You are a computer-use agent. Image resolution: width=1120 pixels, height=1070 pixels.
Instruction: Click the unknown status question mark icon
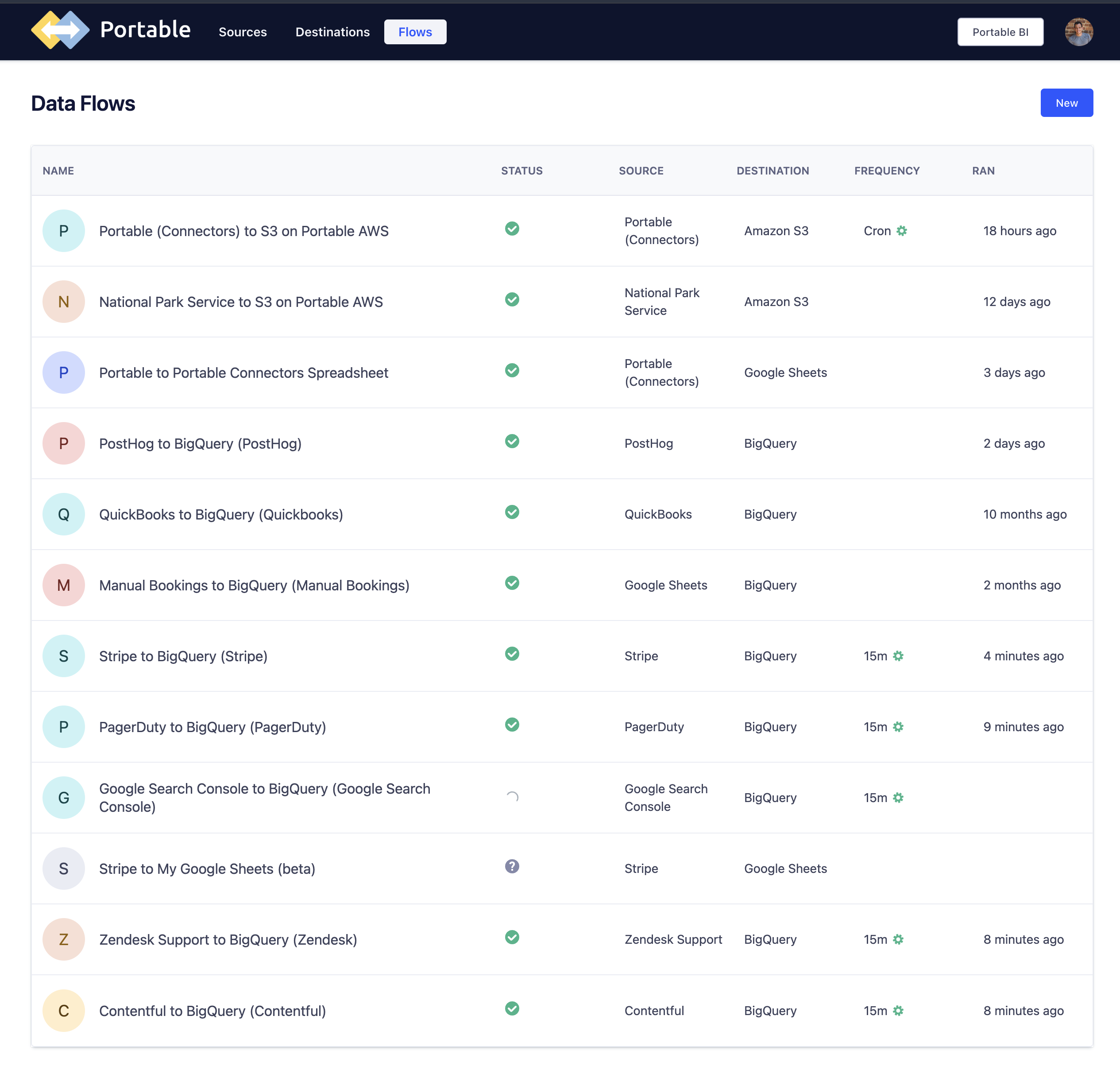click(512, 866)
